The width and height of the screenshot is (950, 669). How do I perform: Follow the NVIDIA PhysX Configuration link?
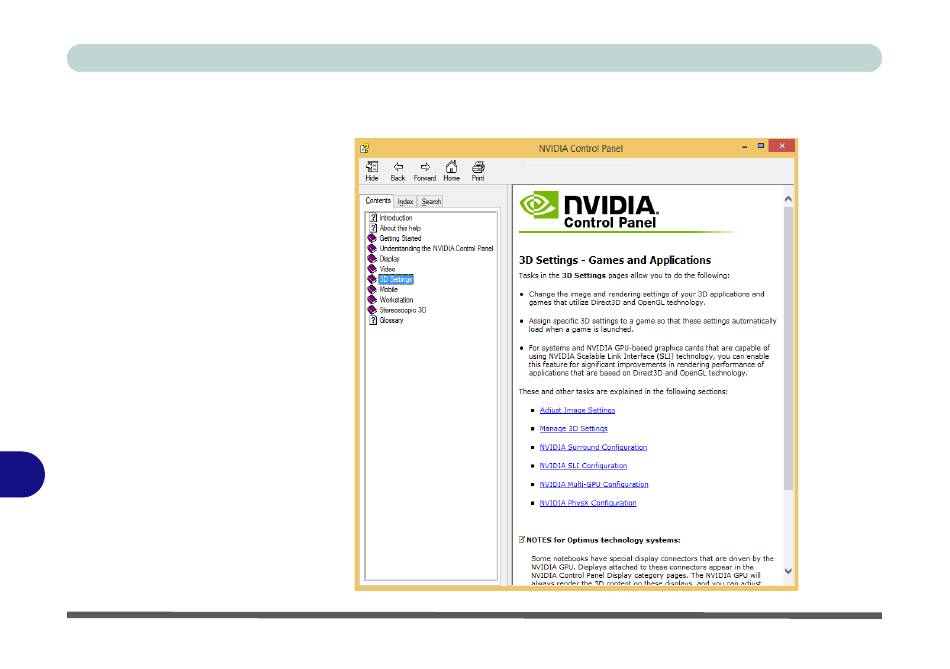pyautogui.click(x=587, y=503)
